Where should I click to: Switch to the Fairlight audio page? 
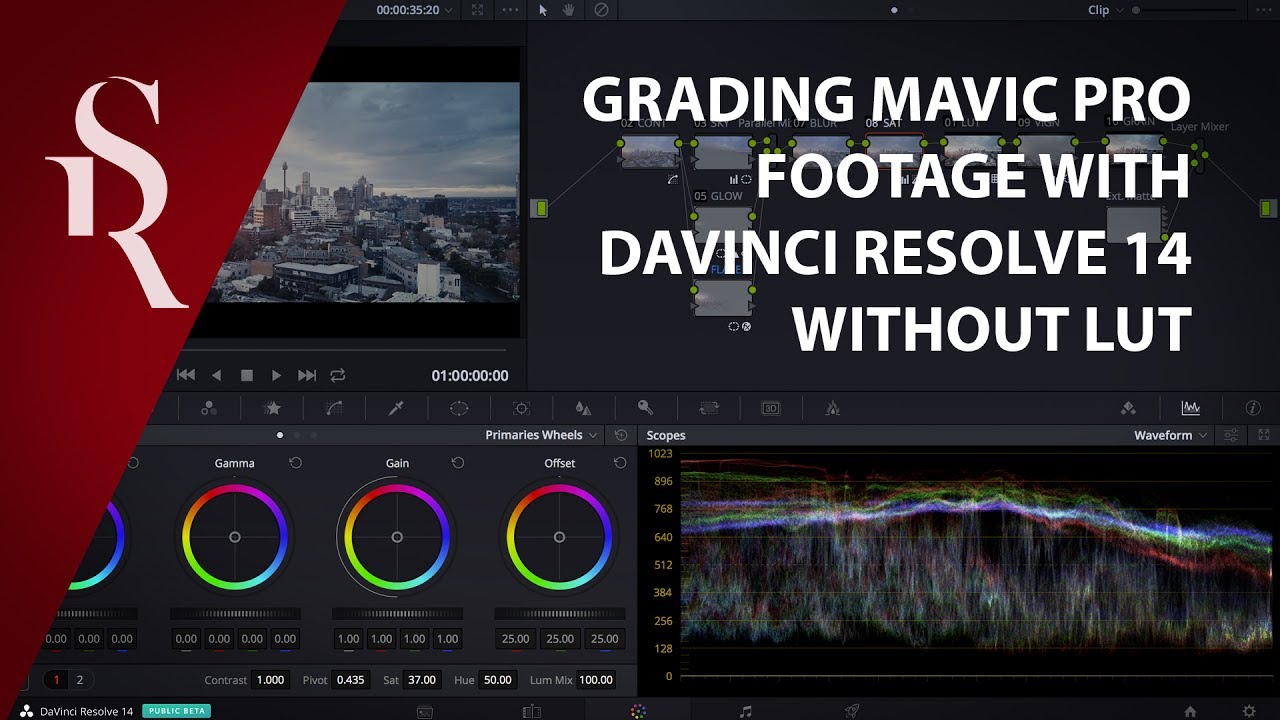745,711
